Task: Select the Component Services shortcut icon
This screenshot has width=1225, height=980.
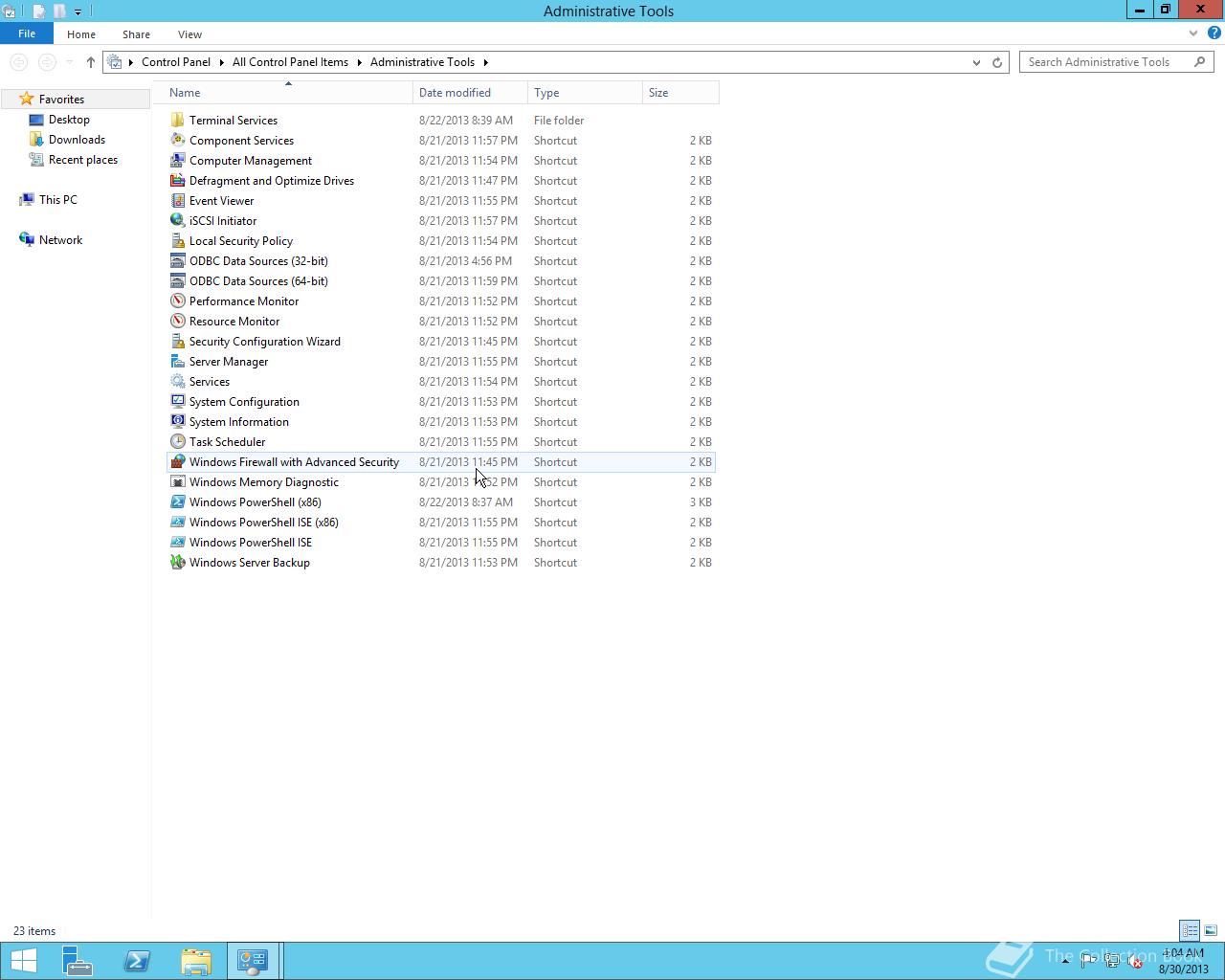Action: (x=177, y=140)
